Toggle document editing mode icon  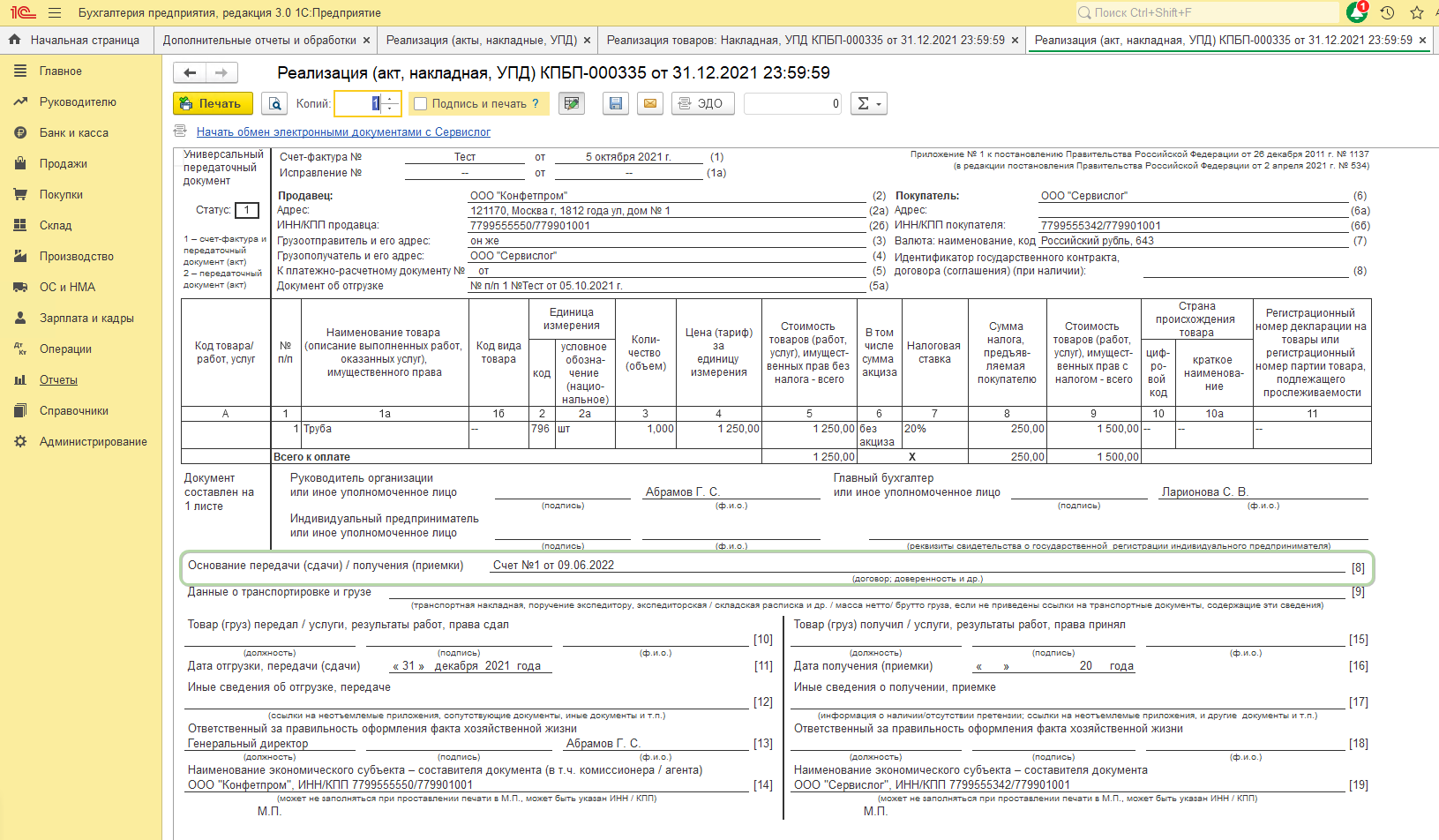pyautogui.click(x=572, y=103)
